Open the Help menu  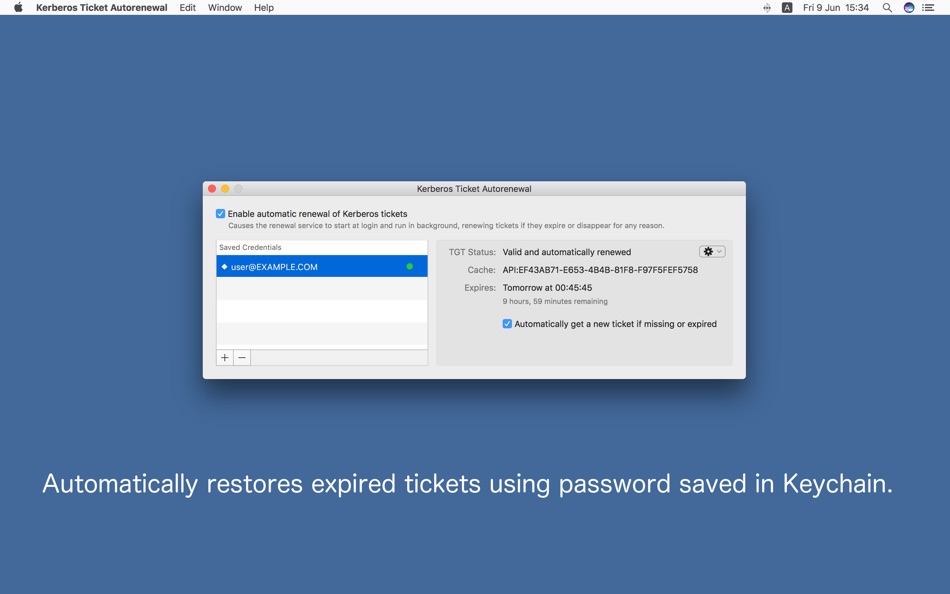pos(264,7)
